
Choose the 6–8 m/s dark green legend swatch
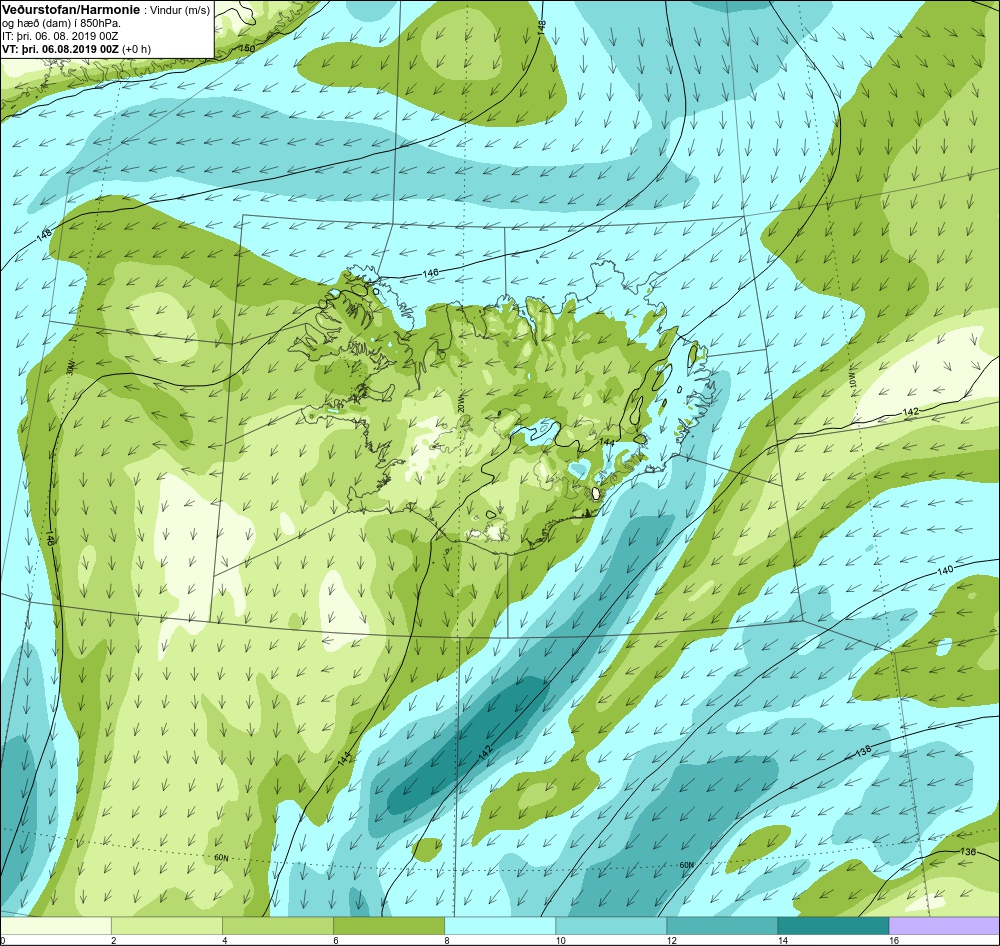point(389,926)
